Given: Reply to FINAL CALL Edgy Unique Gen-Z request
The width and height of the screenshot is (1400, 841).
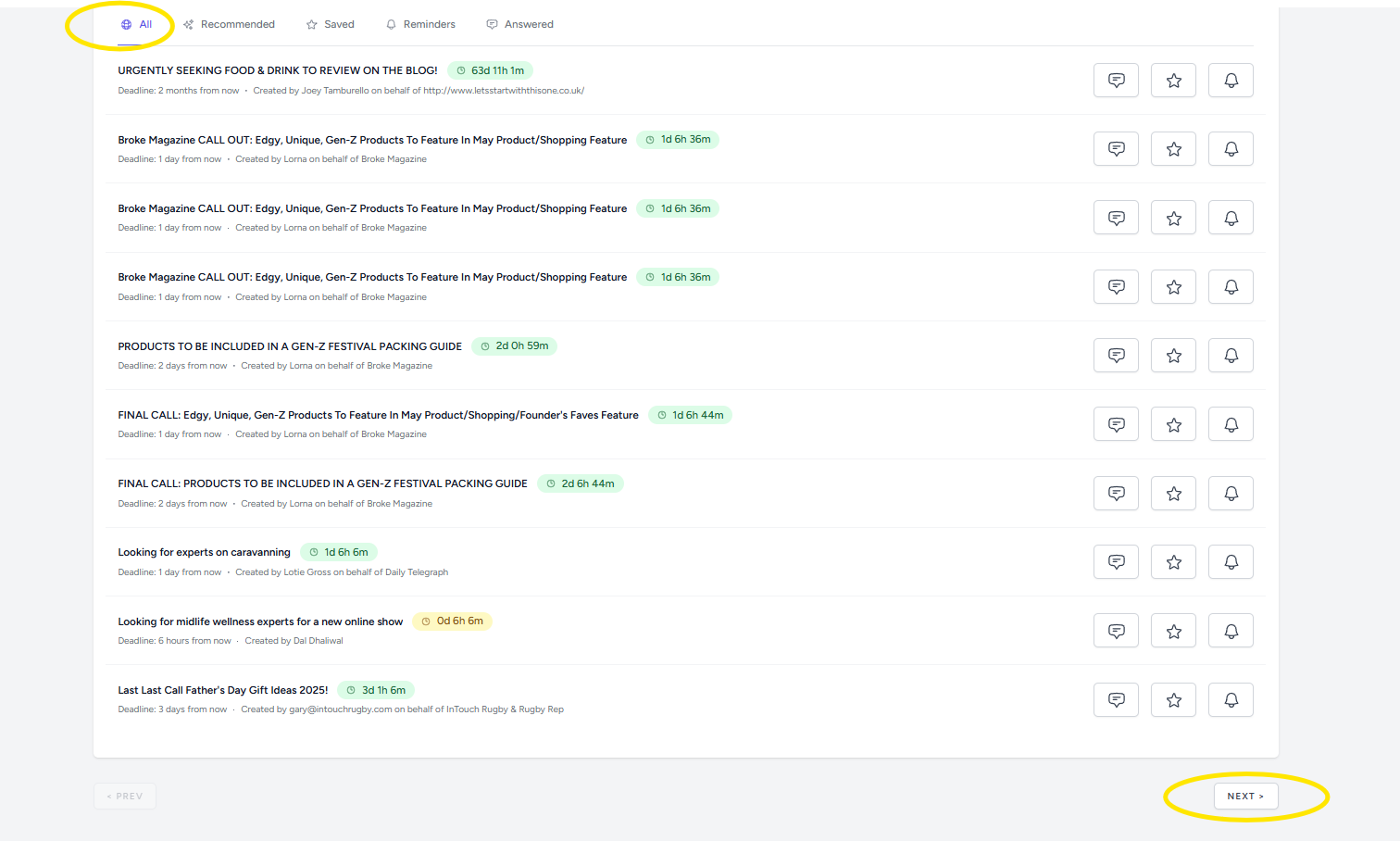Looking at the screenshot, I should (1116, 424).
